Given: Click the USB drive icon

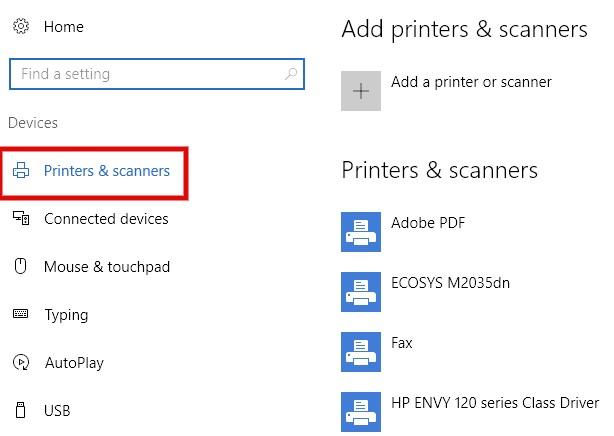Looking at the screenshot, I should click(20, 410).
